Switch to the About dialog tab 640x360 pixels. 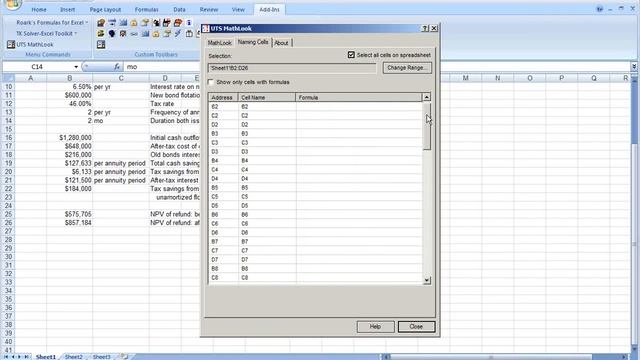281,43
